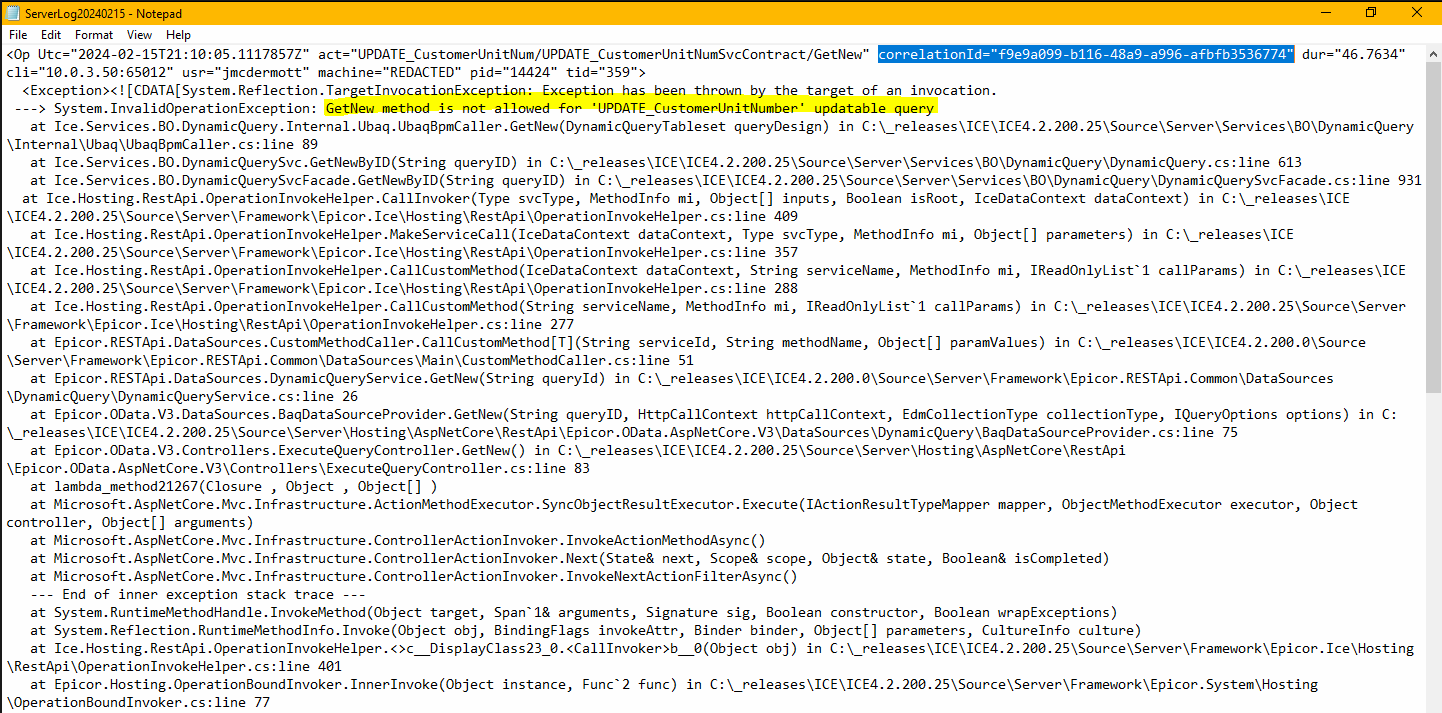The image size is (1442, 713).
Task: Click 'OperationInvokeHelper.cs:line 277' text
Action: pyautogui.click(x=443, y=324)
